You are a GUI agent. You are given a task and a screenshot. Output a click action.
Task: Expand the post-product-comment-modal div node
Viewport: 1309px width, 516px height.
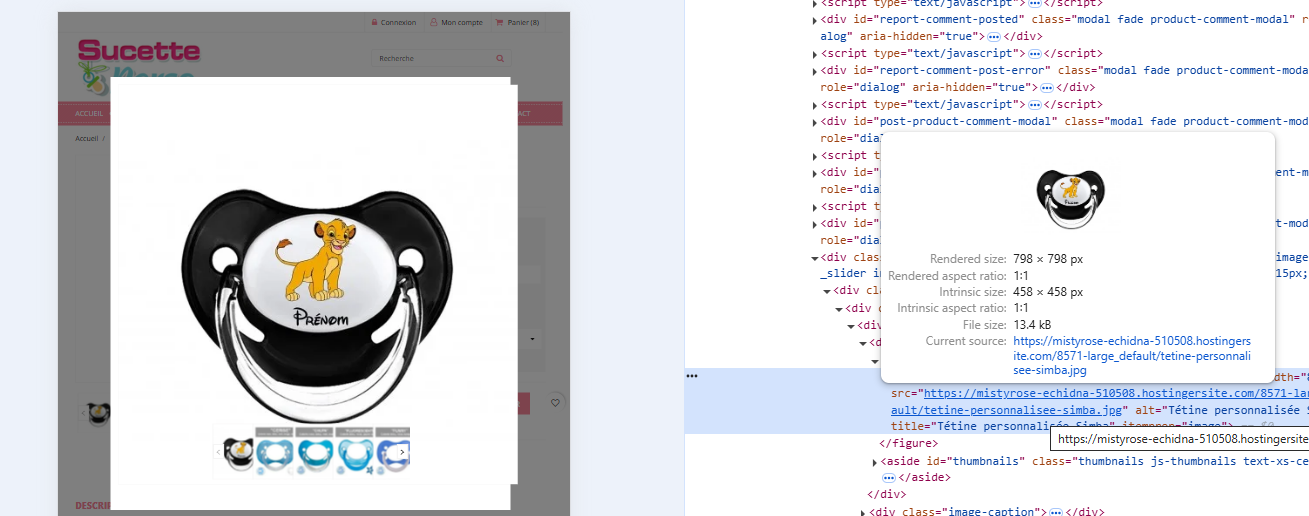coord(814,121)
